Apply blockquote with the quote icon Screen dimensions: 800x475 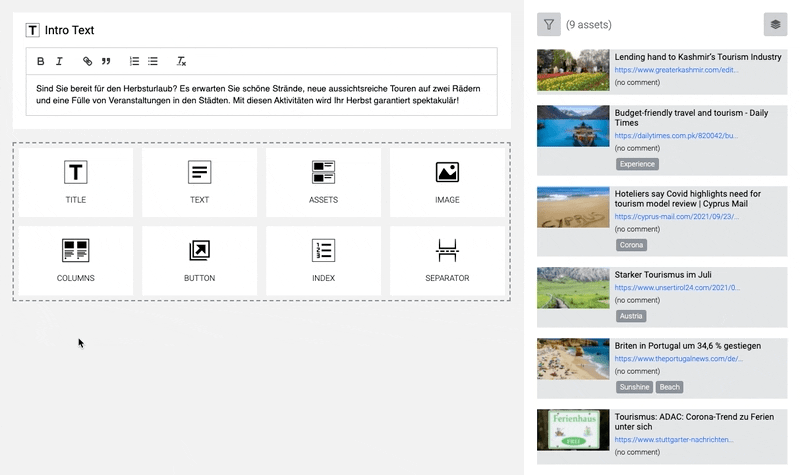pos(106,61)
